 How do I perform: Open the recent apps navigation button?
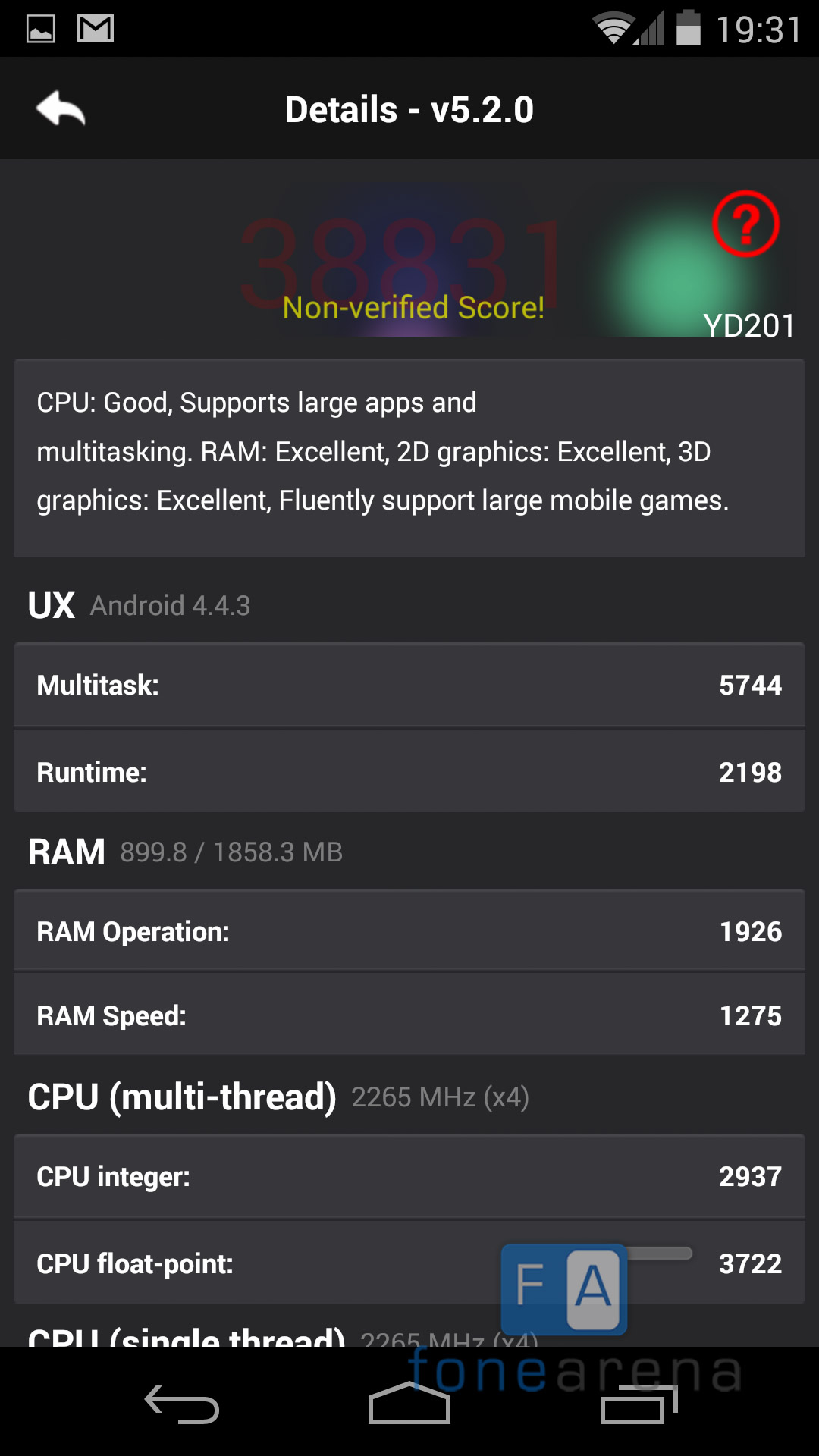(x=639, y=1404)
